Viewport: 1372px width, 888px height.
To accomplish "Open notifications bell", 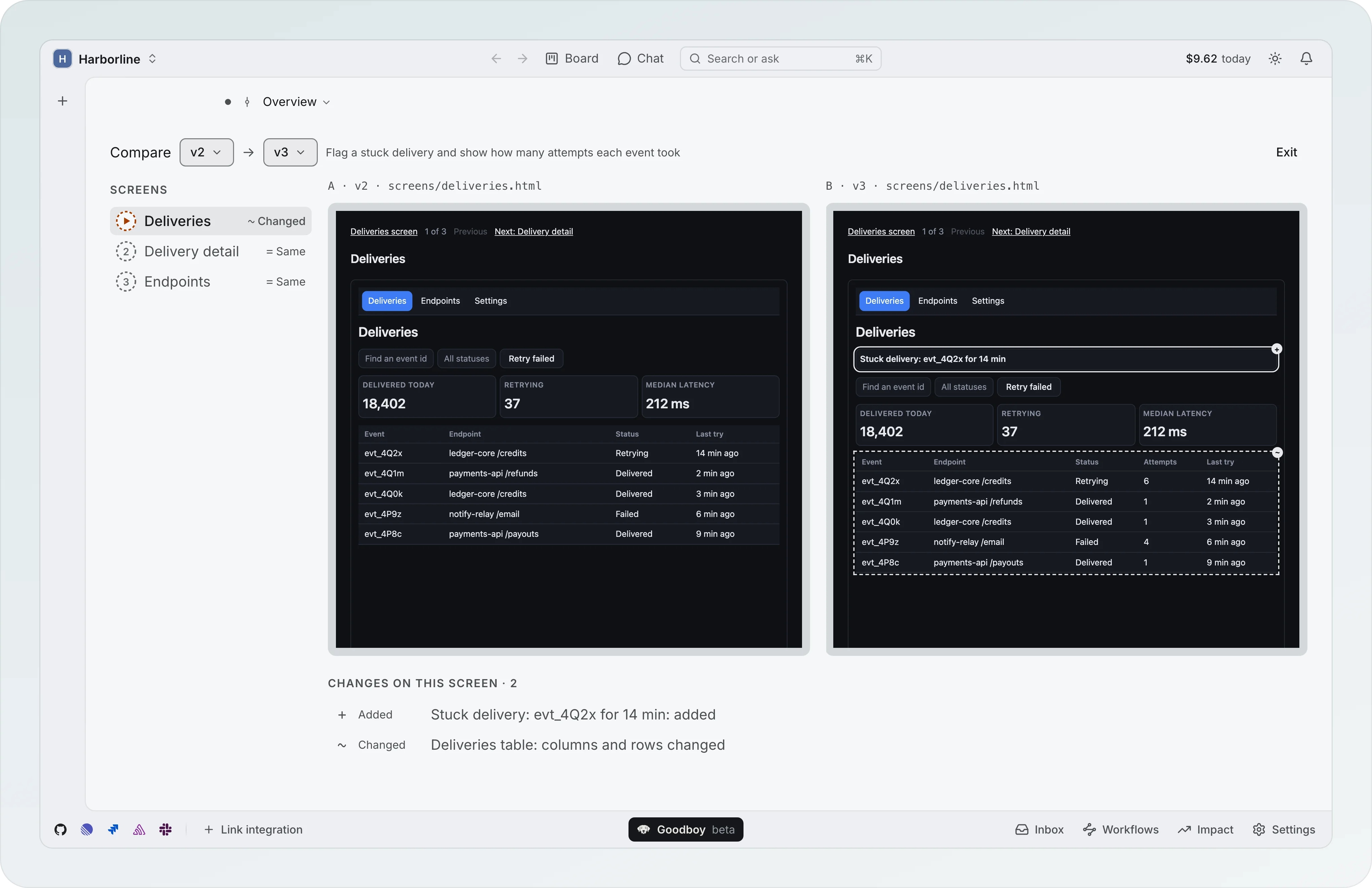I will point(1306,59).
